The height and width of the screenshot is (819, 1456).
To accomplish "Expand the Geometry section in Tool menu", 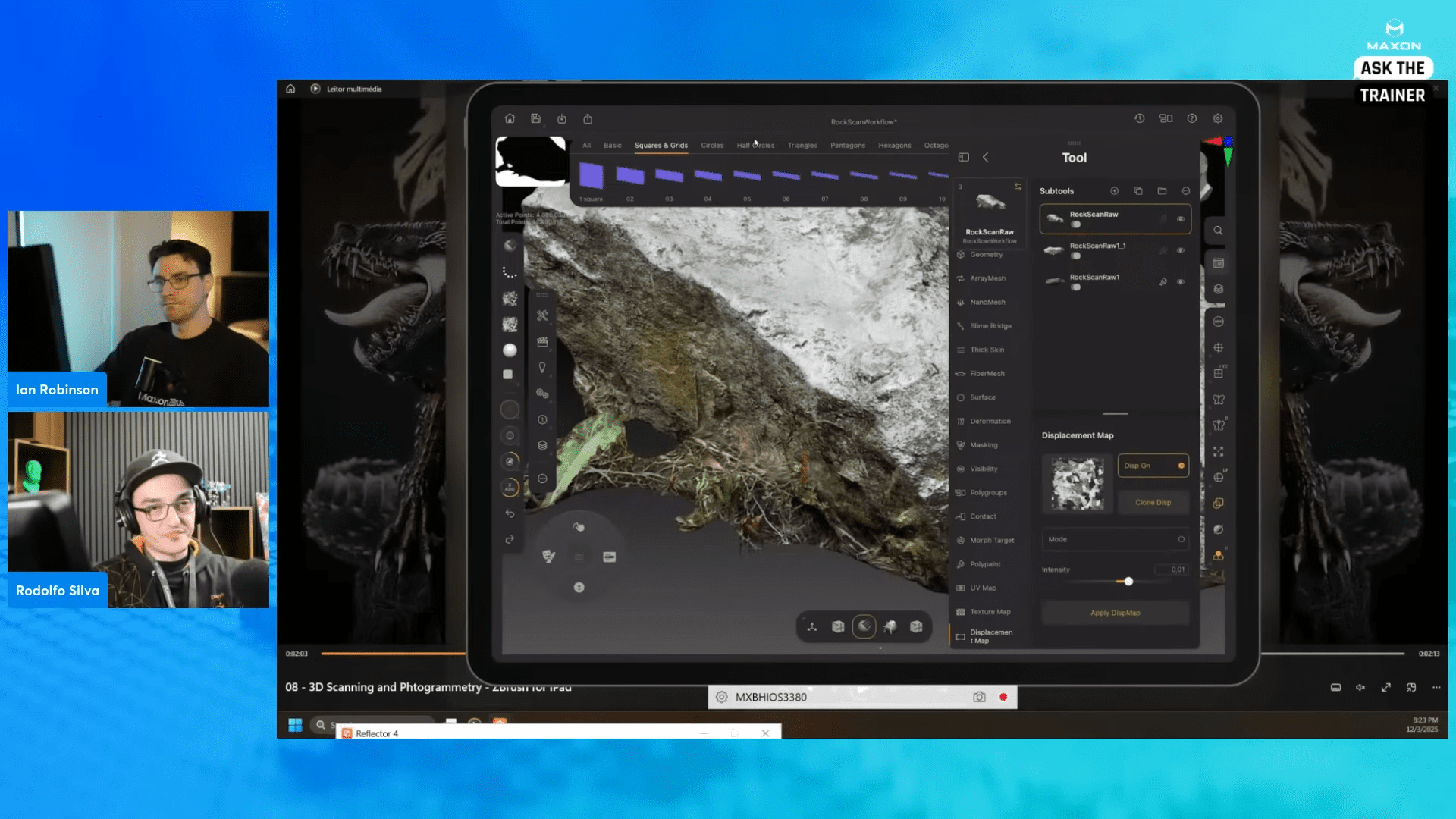I will coord(986,255).
